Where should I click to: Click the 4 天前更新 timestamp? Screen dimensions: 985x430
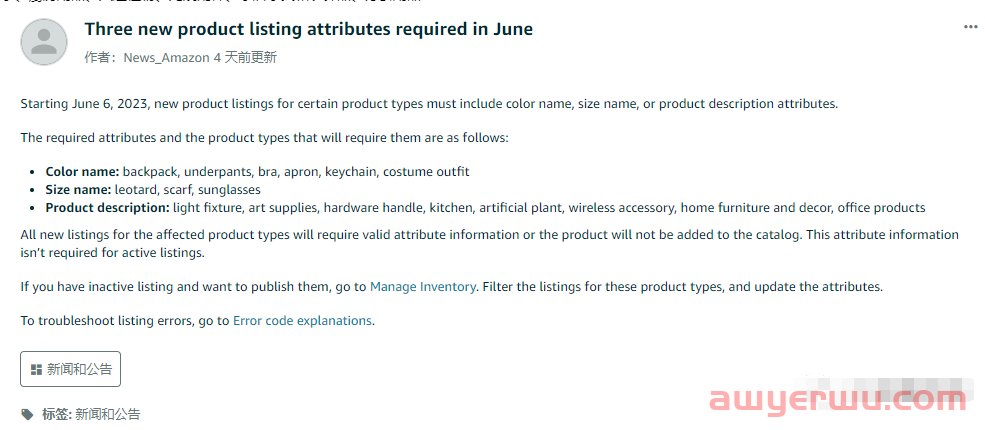245,58
